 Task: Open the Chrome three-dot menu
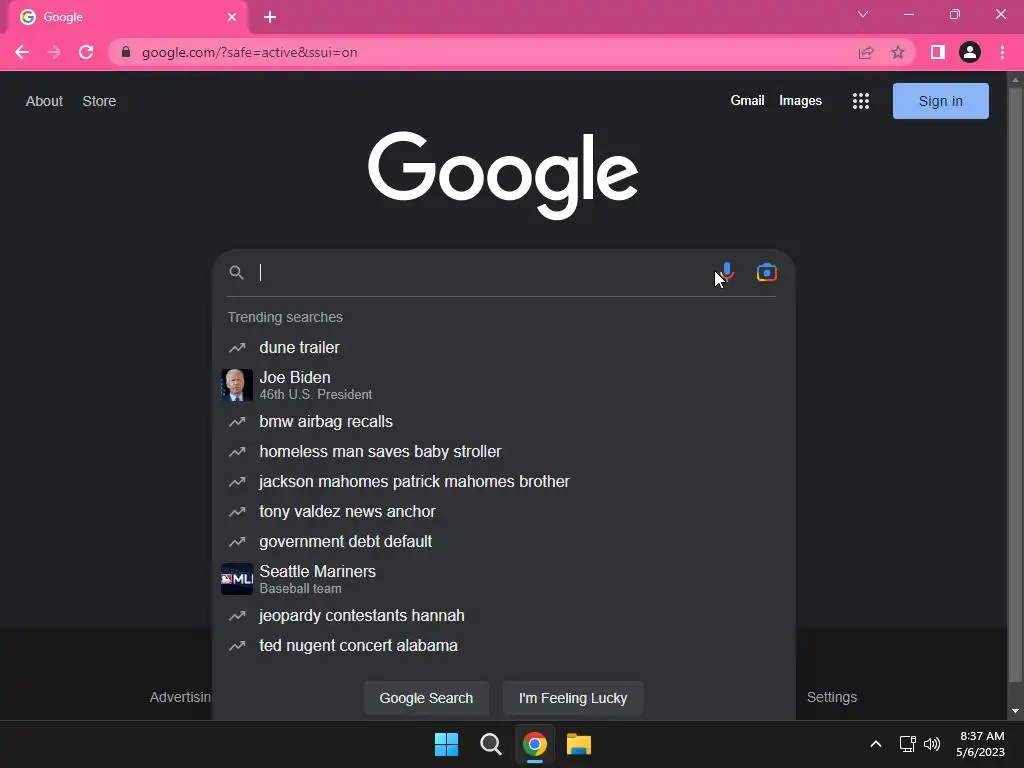click(x=1002, y=52)
